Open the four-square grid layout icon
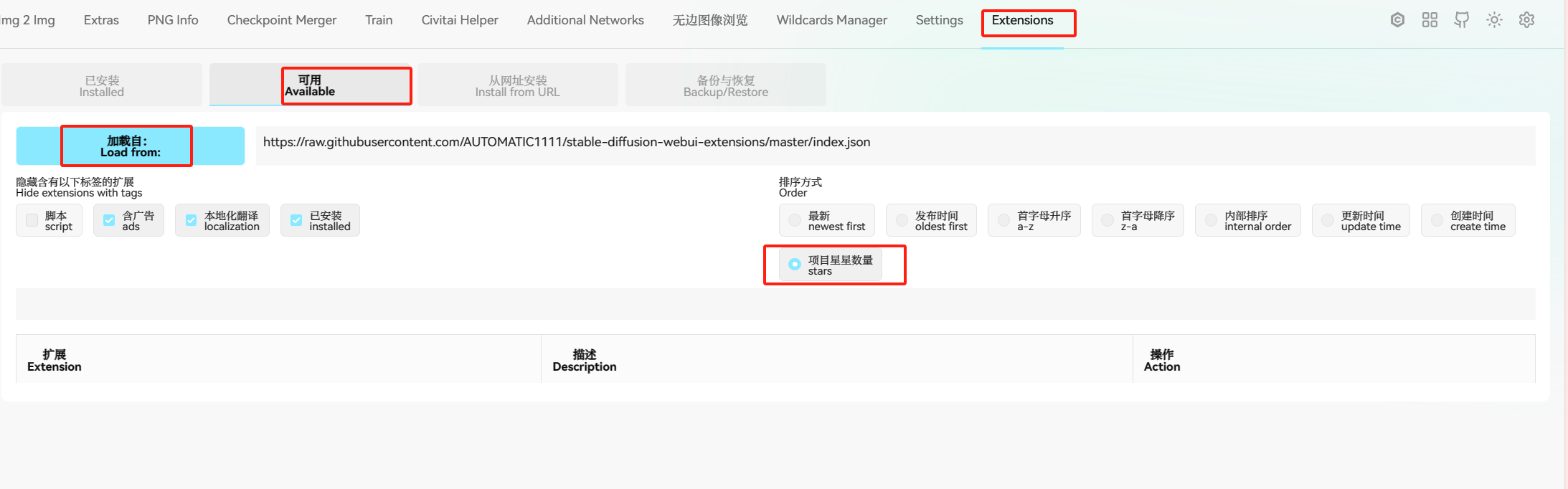This screenshot has height=489, width=1568. point(1430,20)
